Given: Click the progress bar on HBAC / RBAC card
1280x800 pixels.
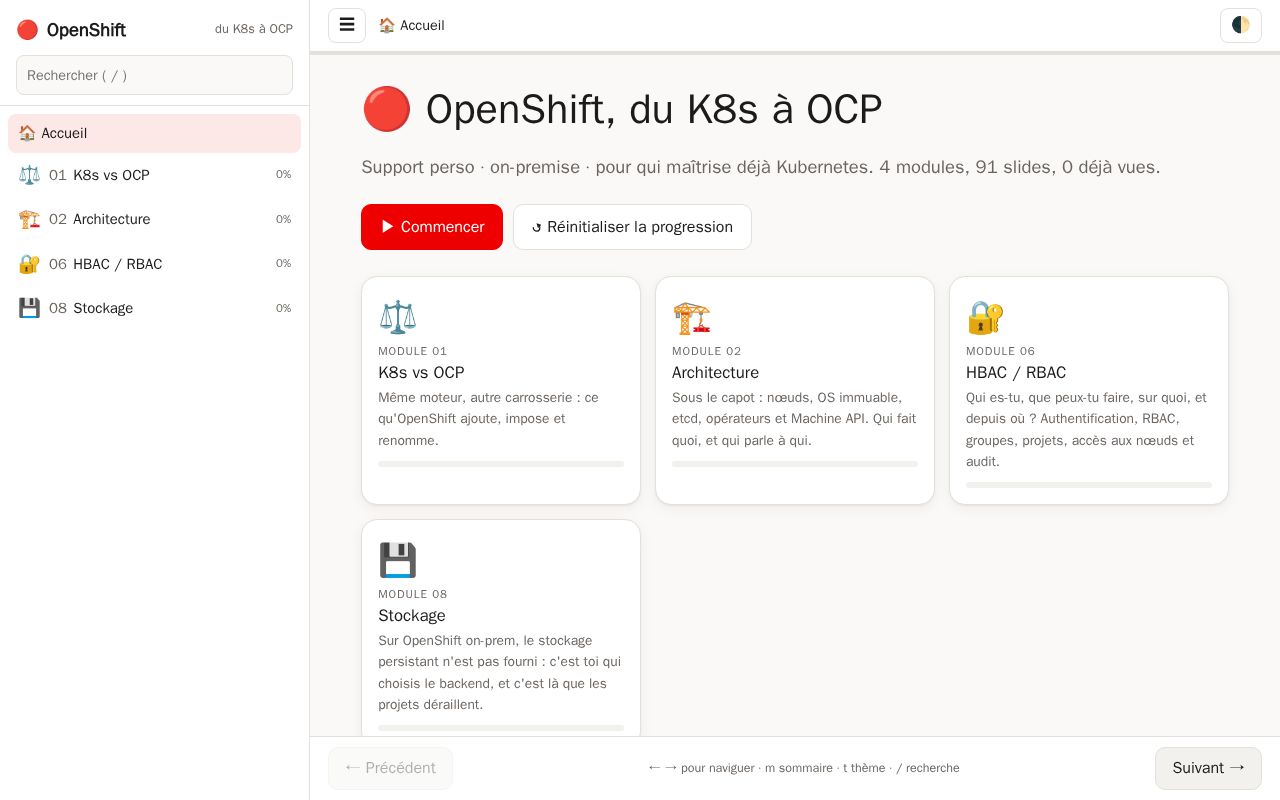Looking at the screenshot, I should [1089, 485].
